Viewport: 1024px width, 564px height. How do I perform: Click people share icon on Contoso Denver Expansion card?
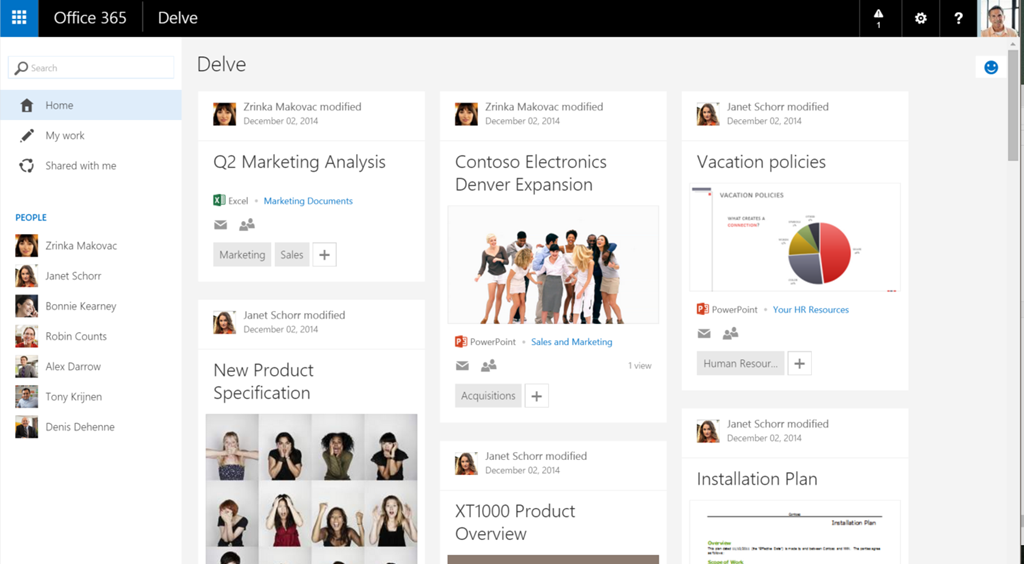pos(488,366)
